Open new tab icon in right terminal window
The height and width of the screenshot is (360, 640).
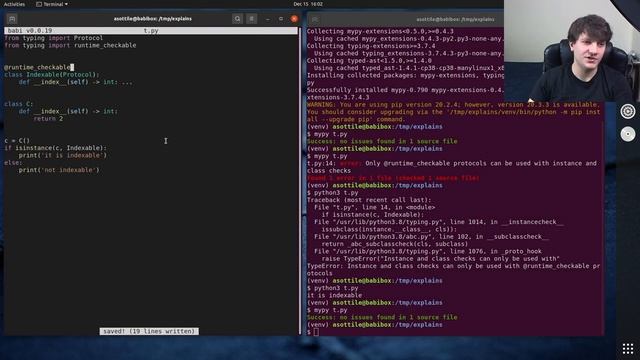pos(315,19)
